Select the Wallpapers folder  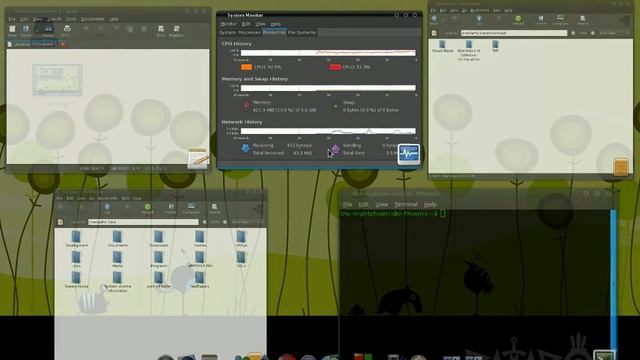click(x=200, y=280)
